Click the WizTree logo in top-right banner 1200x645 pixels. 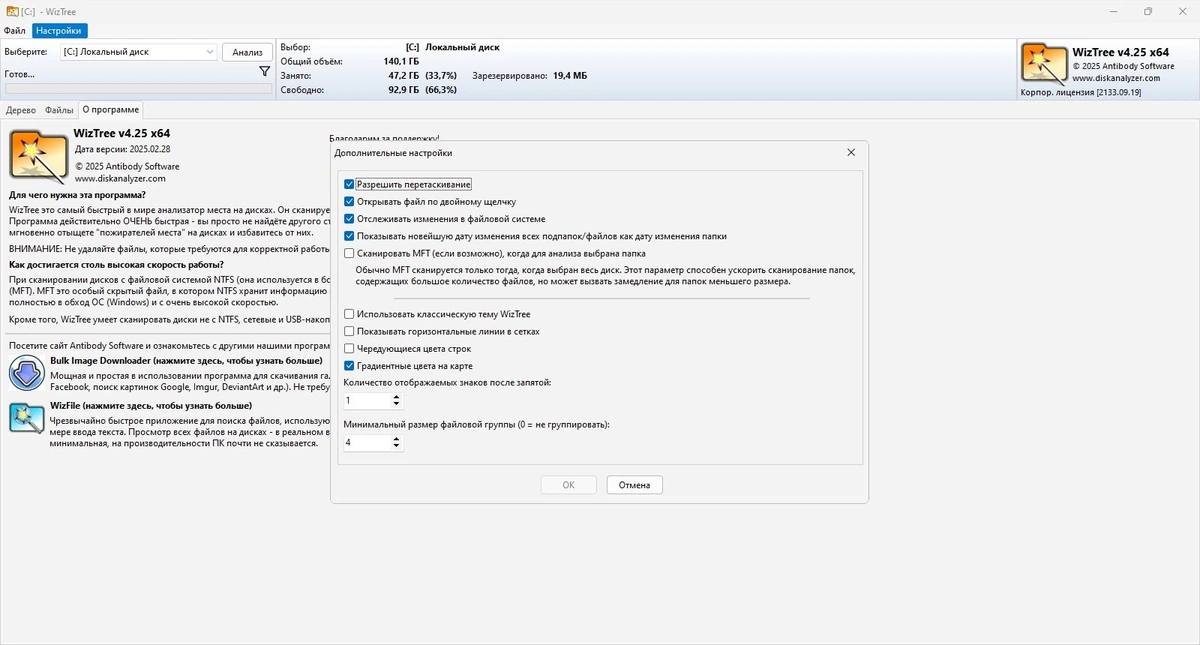1044,63
